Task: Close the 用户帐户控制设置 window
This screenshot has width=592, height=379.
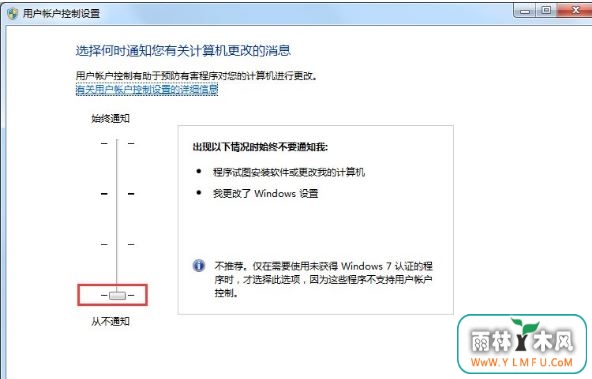Action: pyautogui.click(x=575, y=11)
